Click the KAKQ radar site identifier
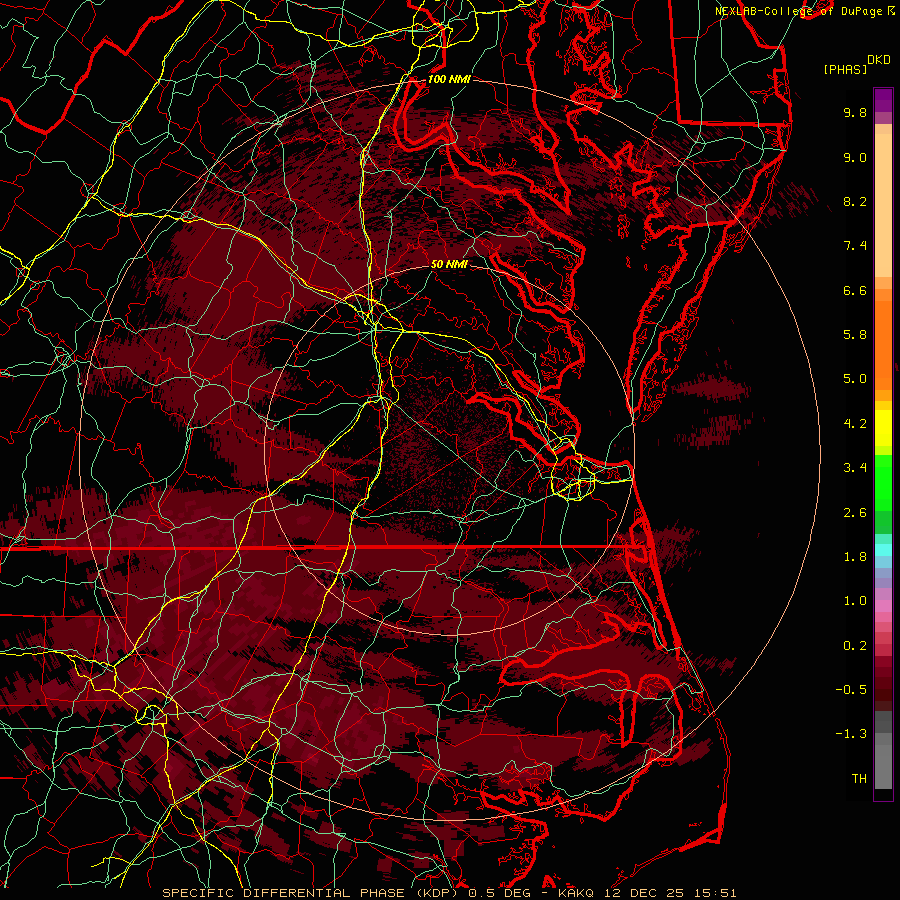The image size is (900, 900). 577,893
